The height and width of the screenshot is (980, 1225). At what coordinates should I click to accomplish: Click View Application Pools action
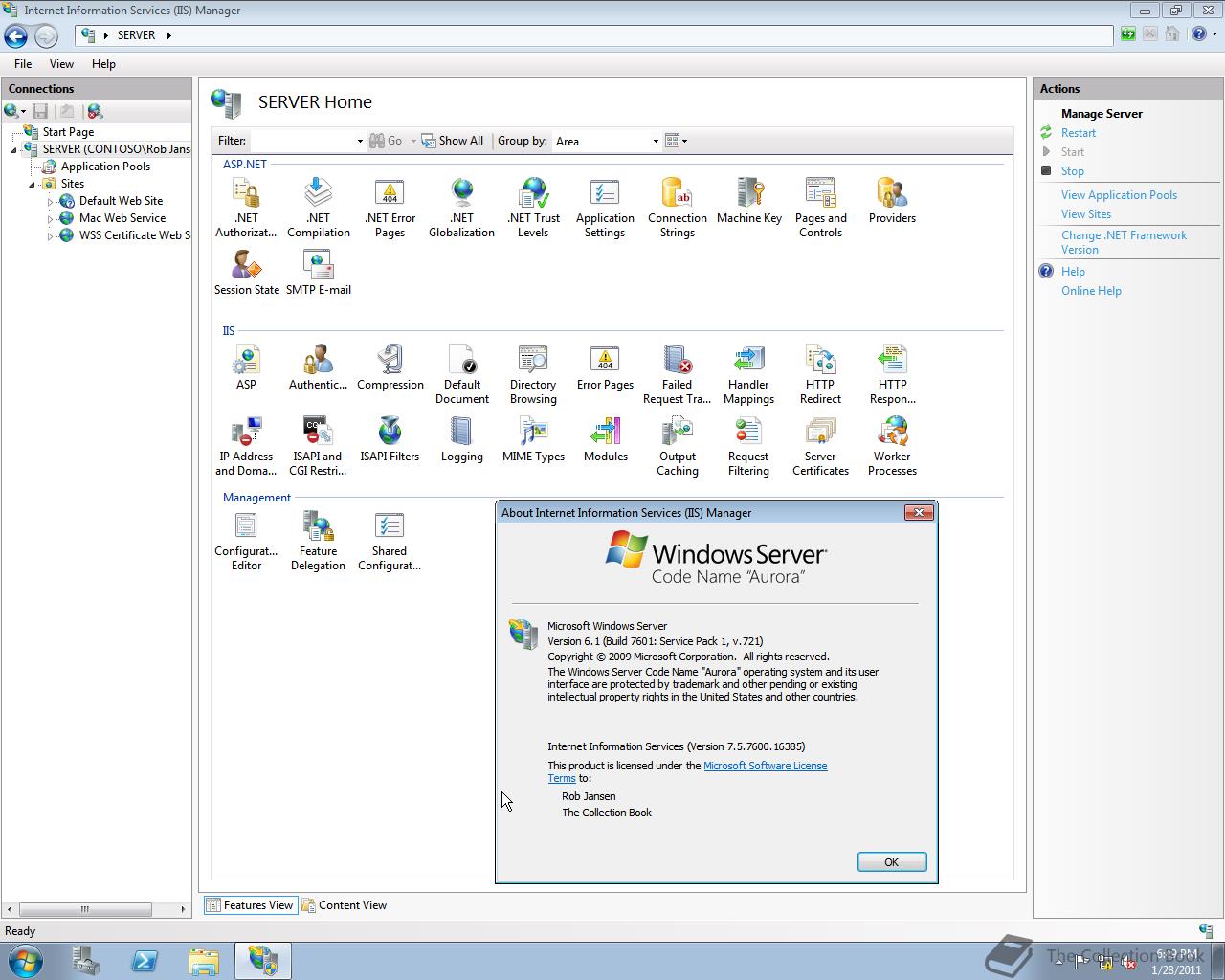[x=1119, y=195]
